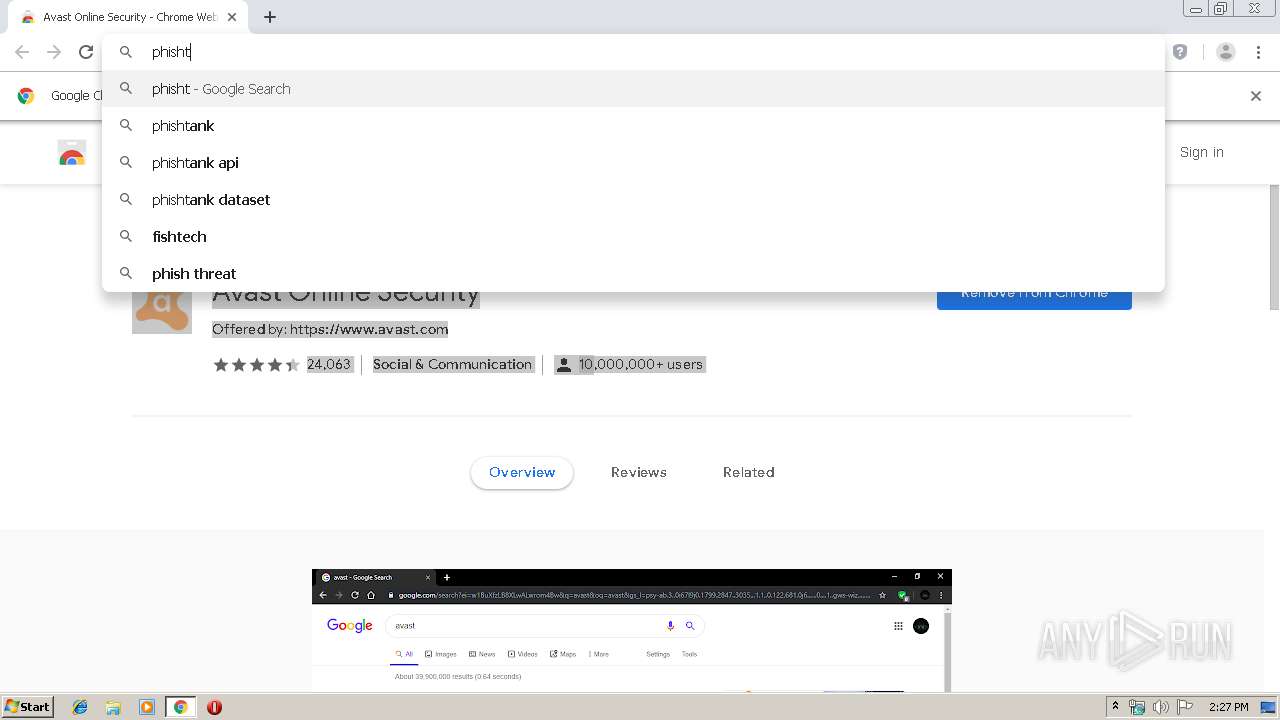Go forward with the forward arrow
Viewport: 1280px width, 720px height.
tap(54, 52)
